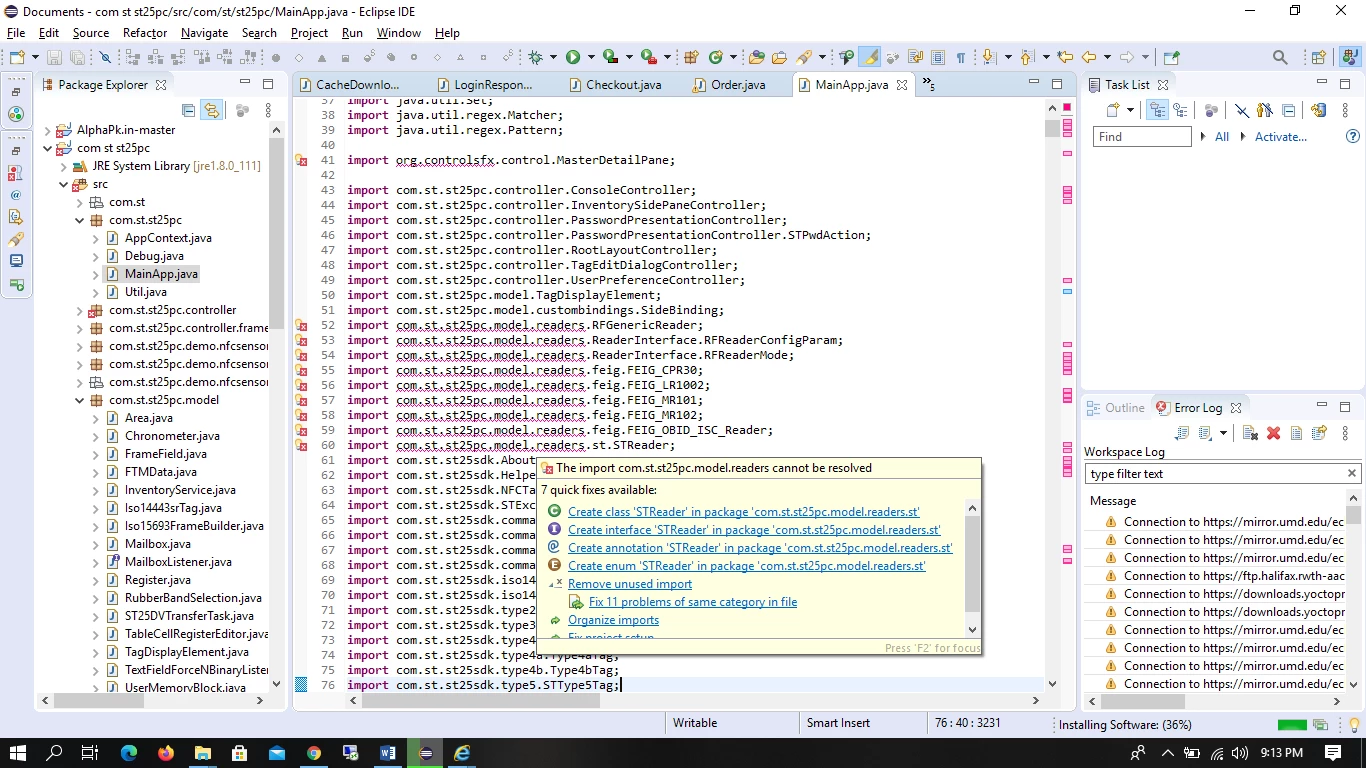Collapse the com.st.st25pc.model package
The height and width of the screenshot is (768, 1366).
pos(80,400)
